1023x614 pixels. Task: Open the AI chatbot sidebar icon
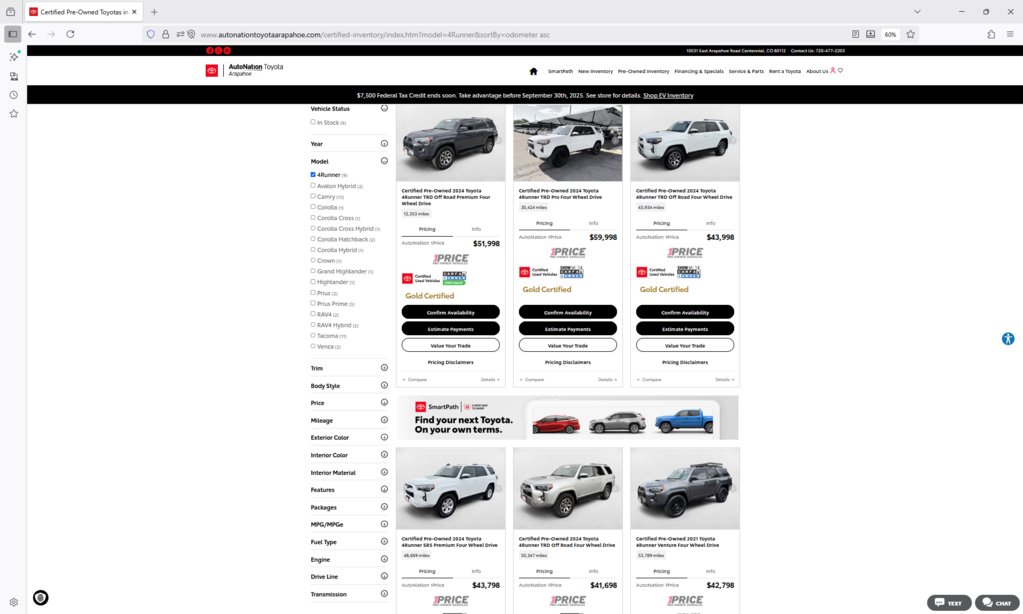pos(14,57)
